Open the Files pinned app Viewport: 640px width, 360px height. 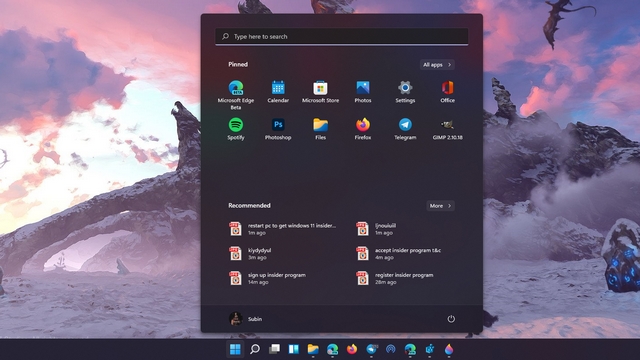pos(320,129)
